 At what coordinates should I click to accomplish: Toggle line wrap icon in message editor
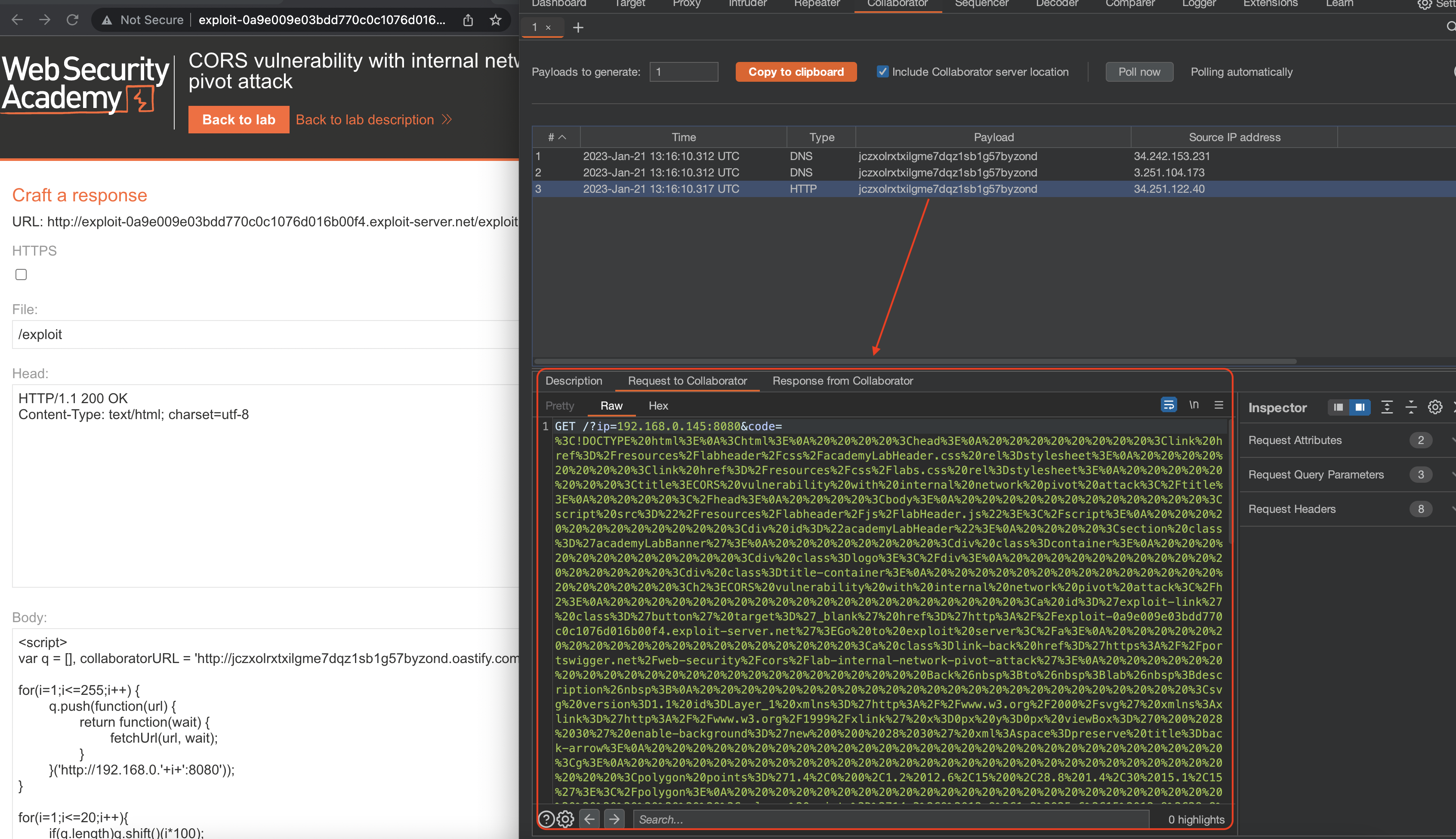[x=1169, y=405]
